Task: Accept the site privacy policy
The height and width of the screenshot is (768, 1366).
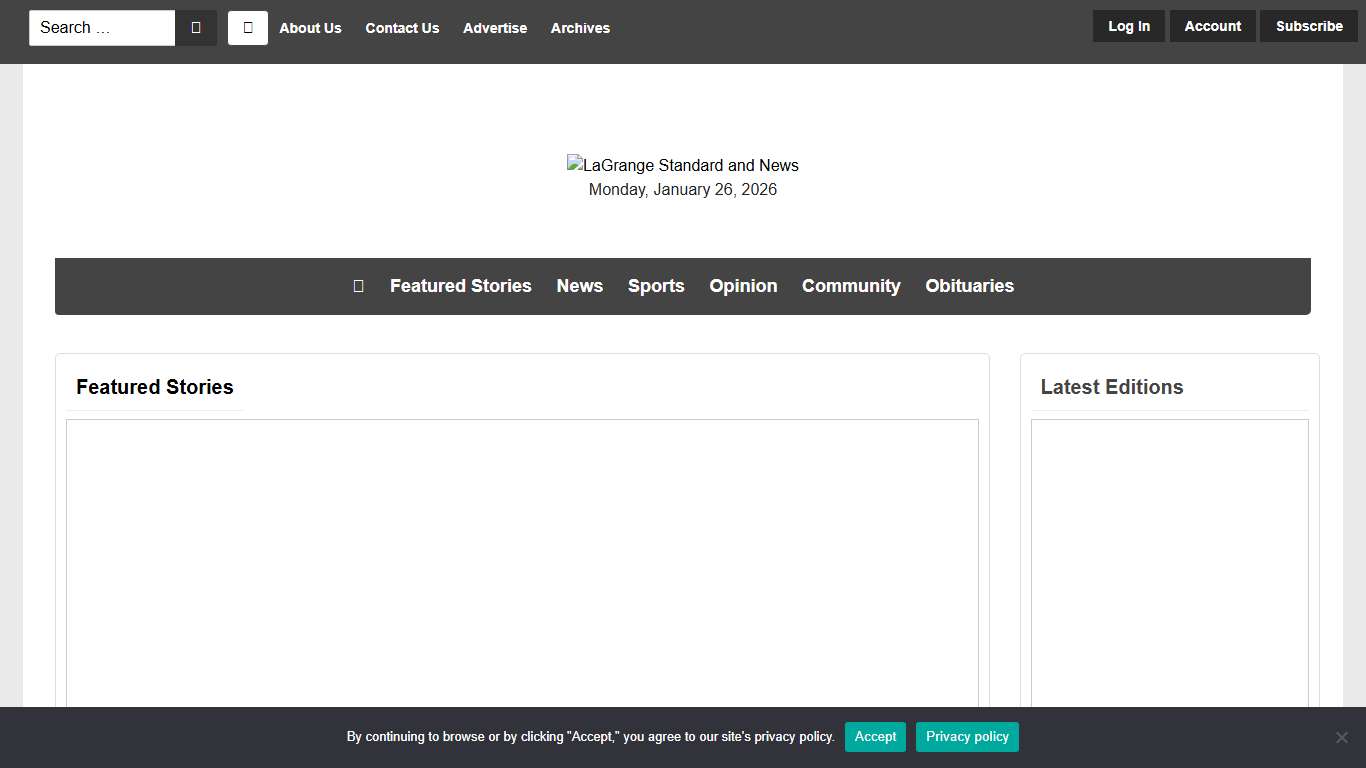Action: pyautogui.click(x=875, y=737)
